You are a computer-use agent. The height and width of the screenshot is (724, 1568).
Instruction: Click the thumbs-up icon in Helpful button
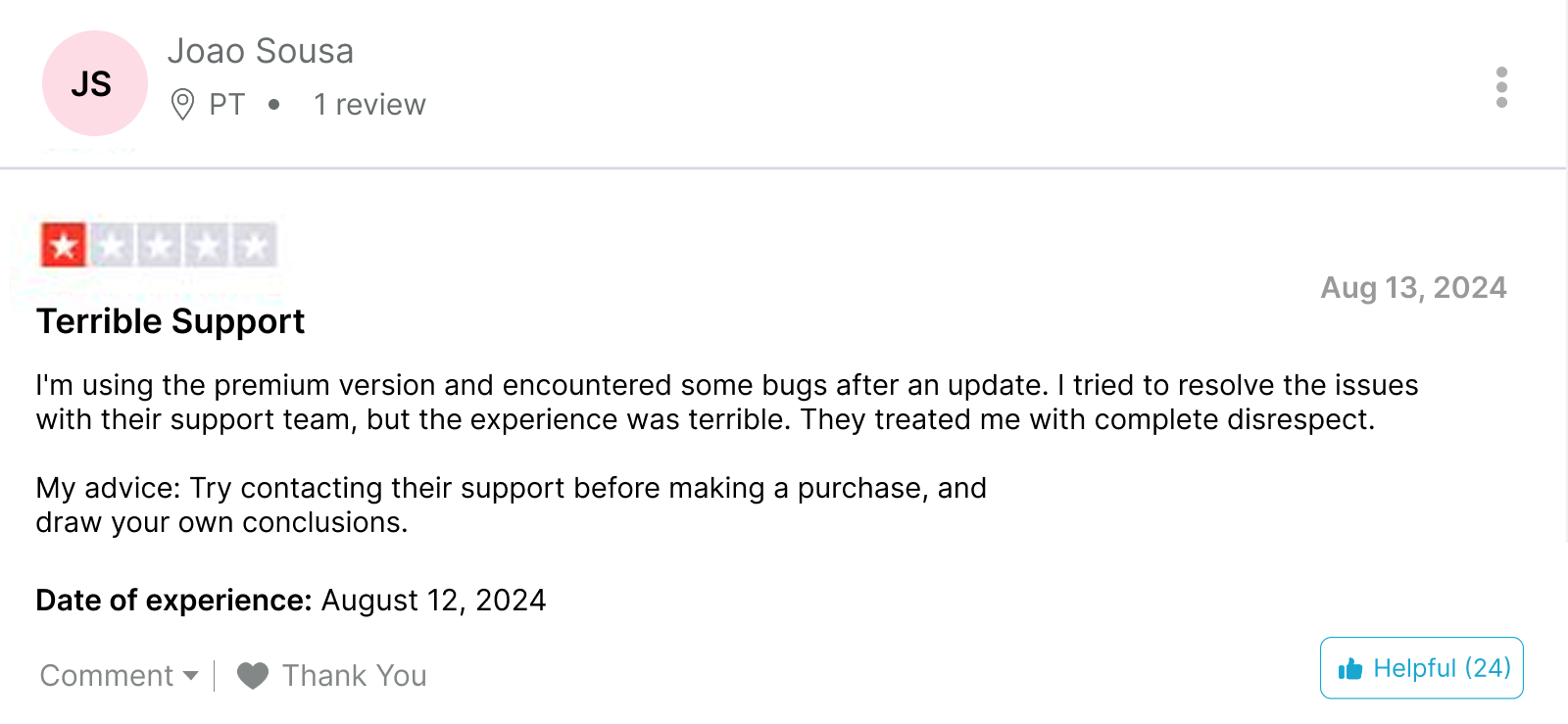pyautogui.click(x=1349, y=669)
